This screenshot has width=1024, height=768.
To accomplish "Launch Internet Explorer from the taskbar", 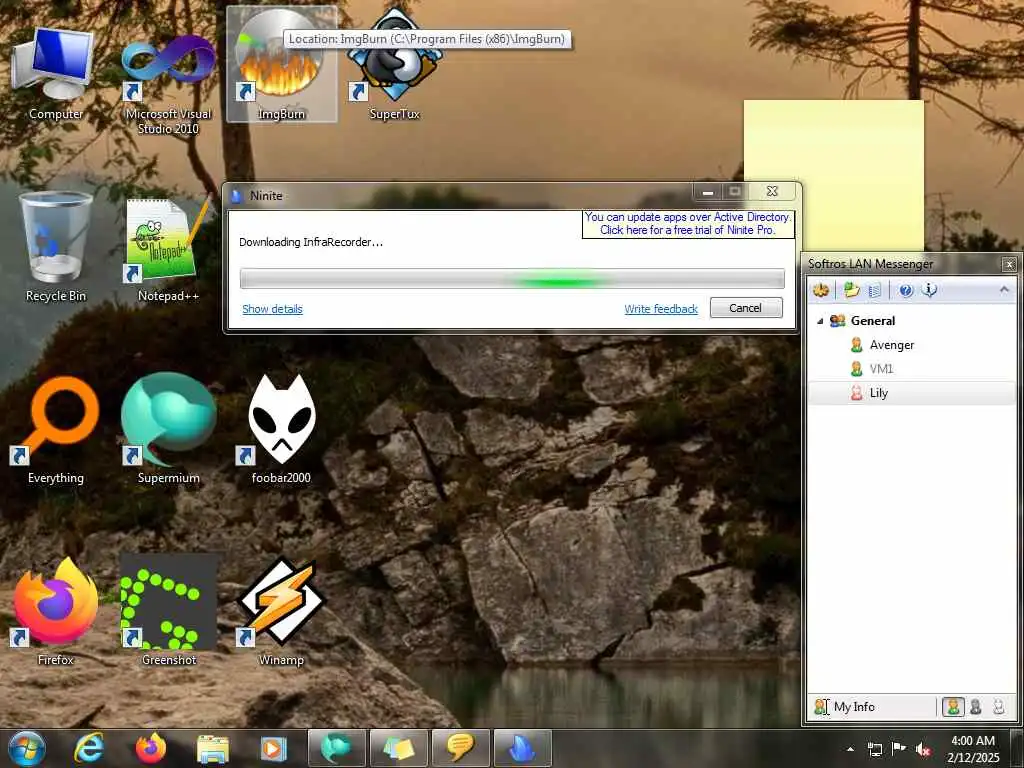I will [x=89, y=748].
